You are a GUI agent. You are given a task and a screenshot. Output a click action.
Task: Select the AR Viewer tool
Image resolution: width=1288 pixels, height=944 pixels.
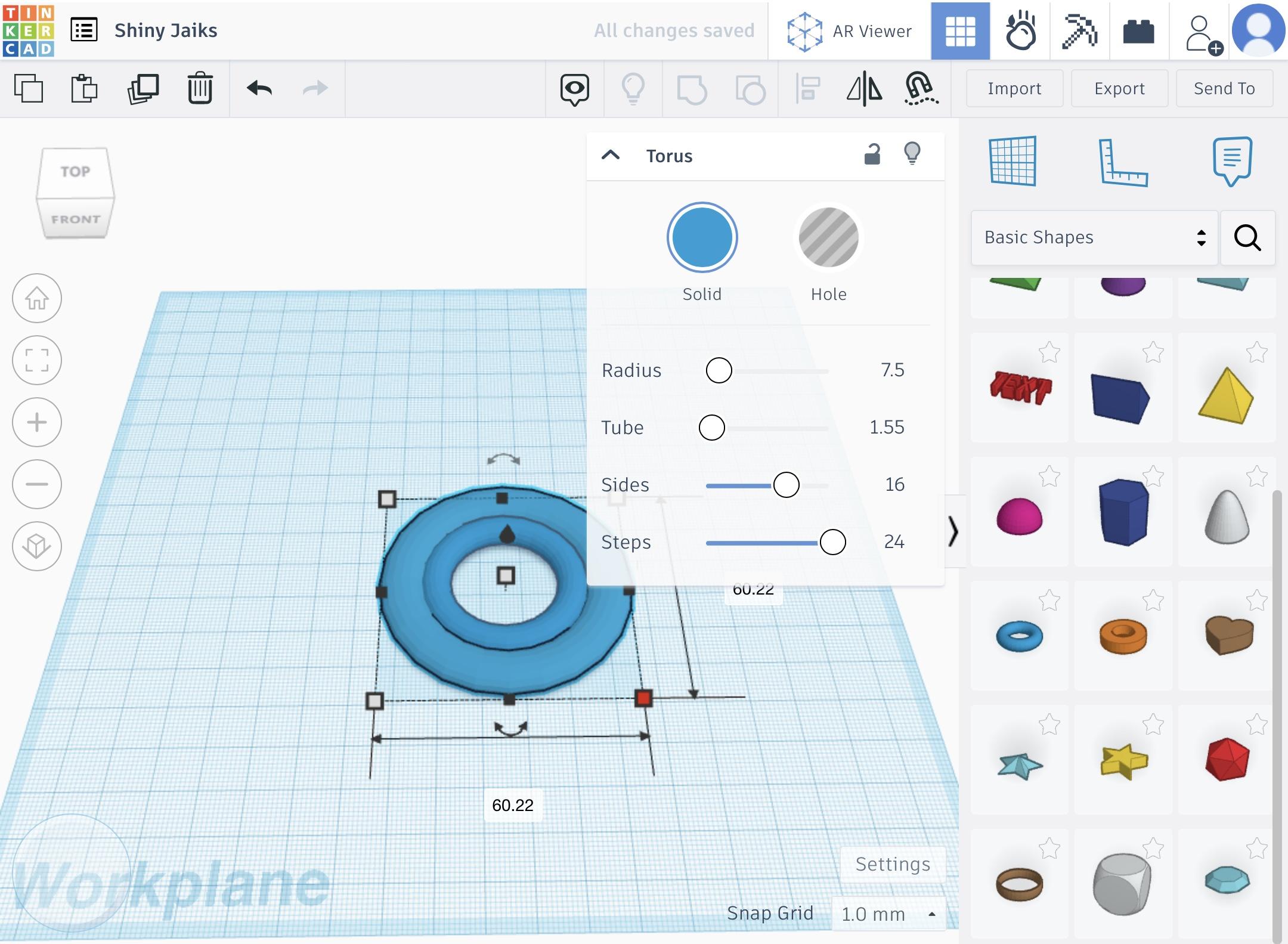850,29
